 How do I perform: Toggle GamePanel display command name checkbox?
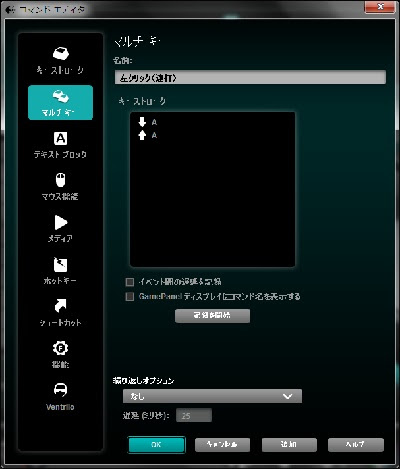[130, 296]
